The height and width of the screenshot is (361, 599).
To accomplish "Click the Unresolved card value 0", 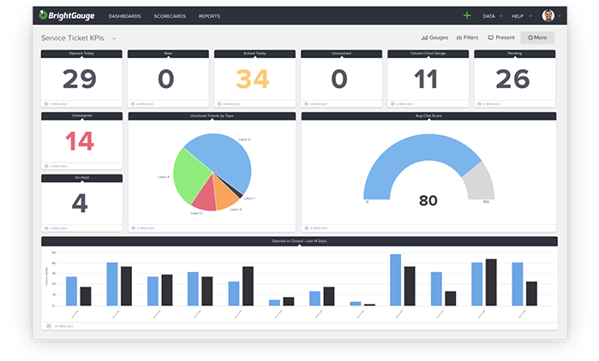I will [339, 79].
